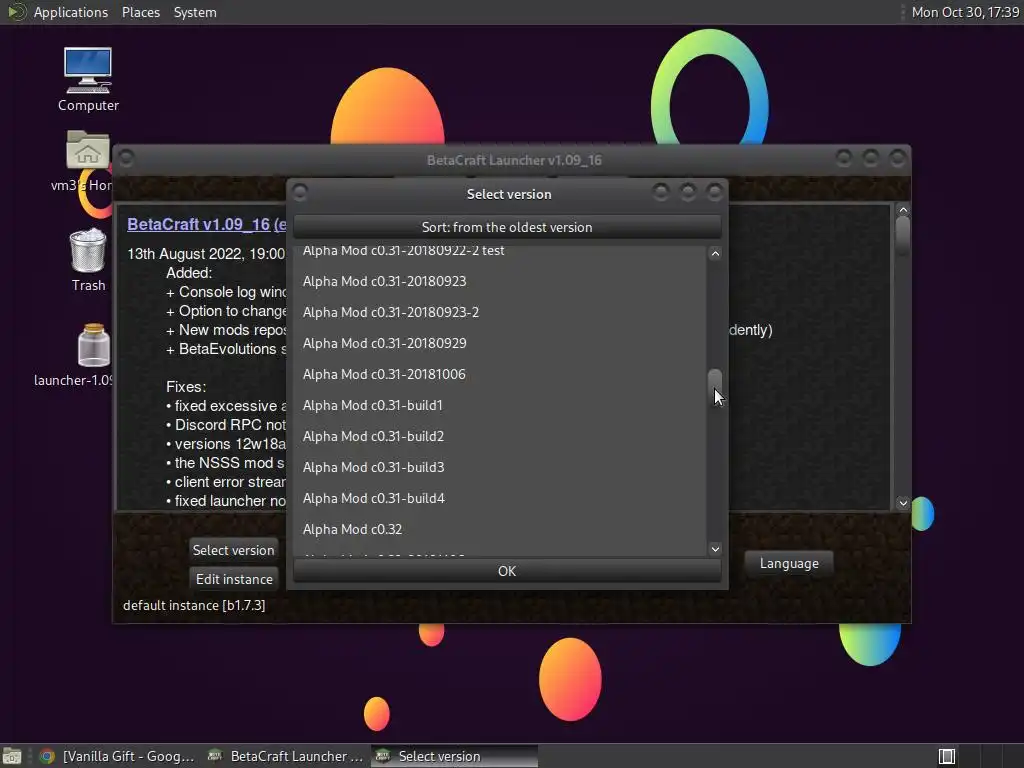Click Chrome icon in taskbar
Screen dimensions: 1024x768
(x=46, y=756)
